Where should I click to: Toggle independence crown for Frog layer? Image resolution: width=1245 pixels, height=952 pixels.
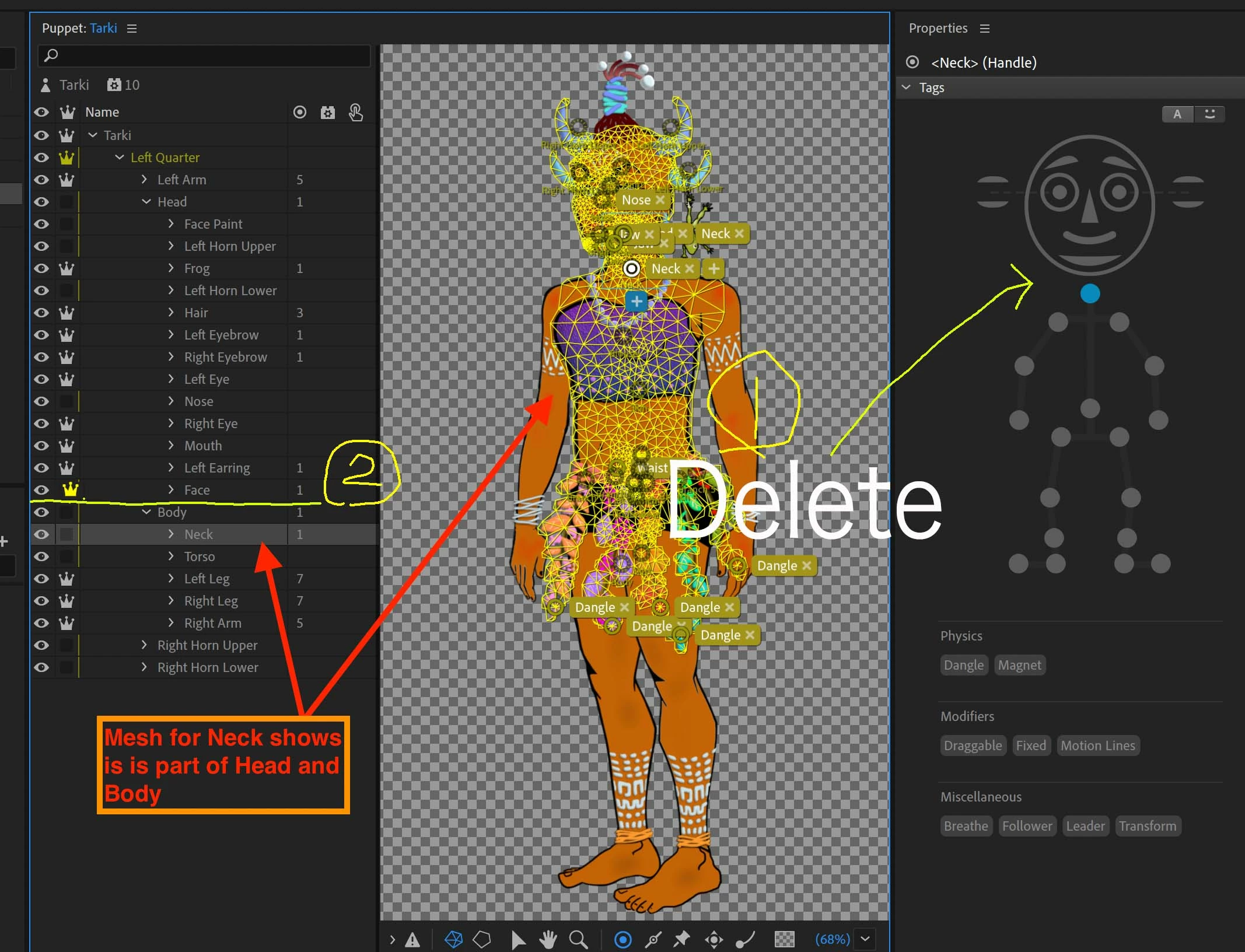(67, 268)
